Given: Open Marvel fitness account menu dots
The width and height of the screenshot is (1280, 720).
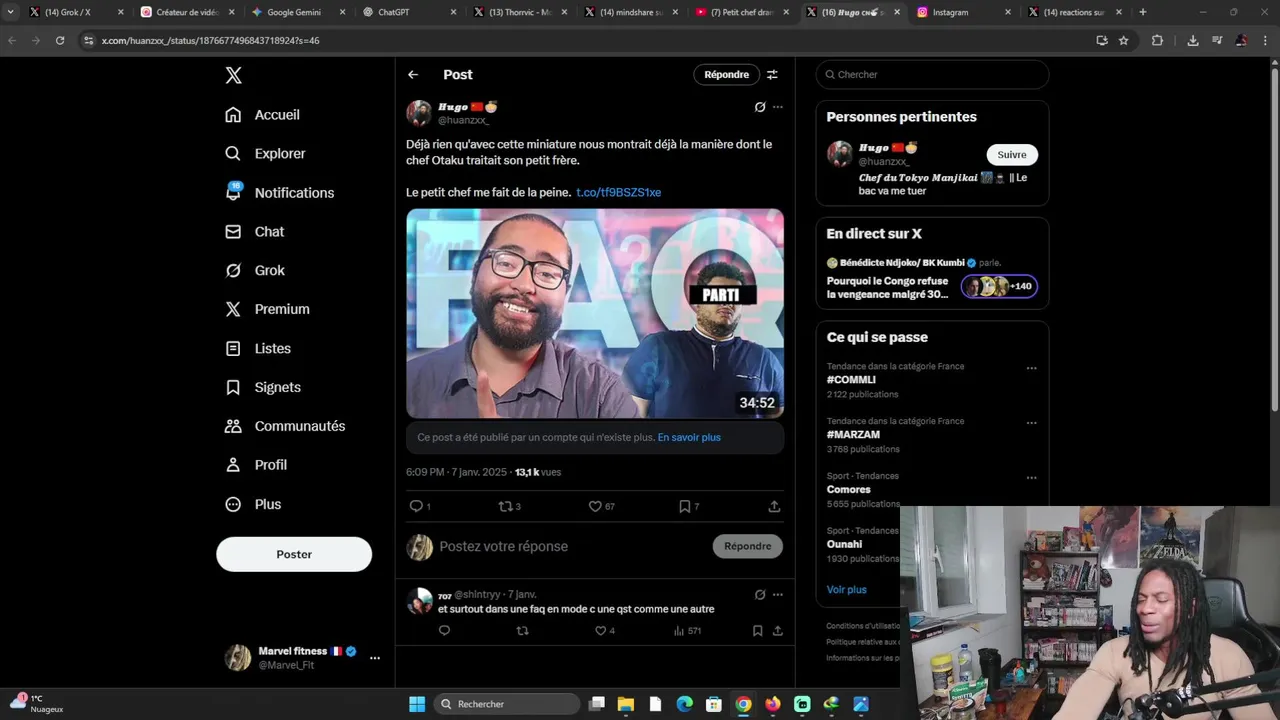Looking at the screenshot, I should pos(375,658).
